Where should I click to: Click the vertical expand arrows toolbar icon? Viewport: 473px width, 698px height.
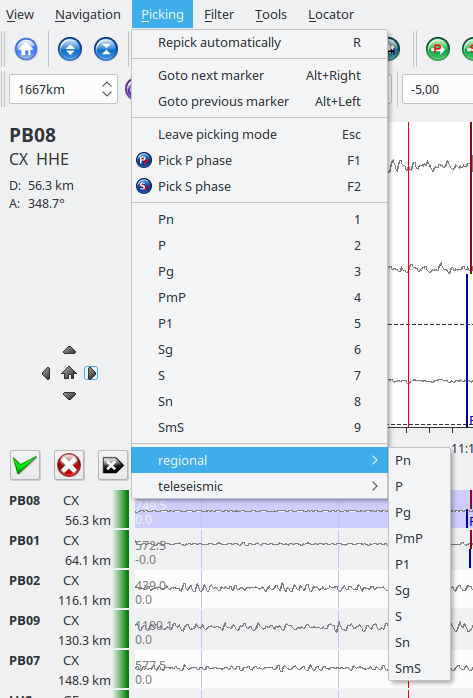pos(70,49)
